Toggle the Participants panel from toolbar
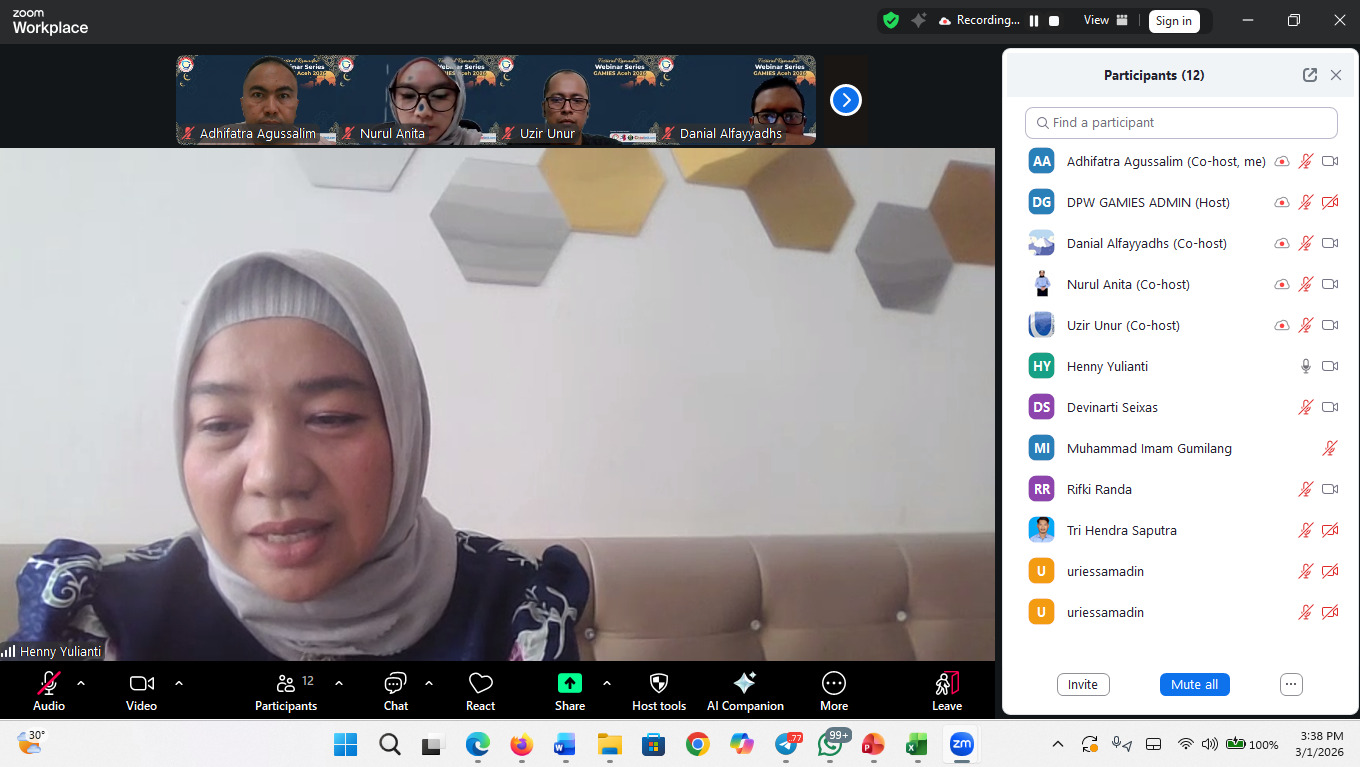Viewport: 1360px width, 767px height. point(286,684)
